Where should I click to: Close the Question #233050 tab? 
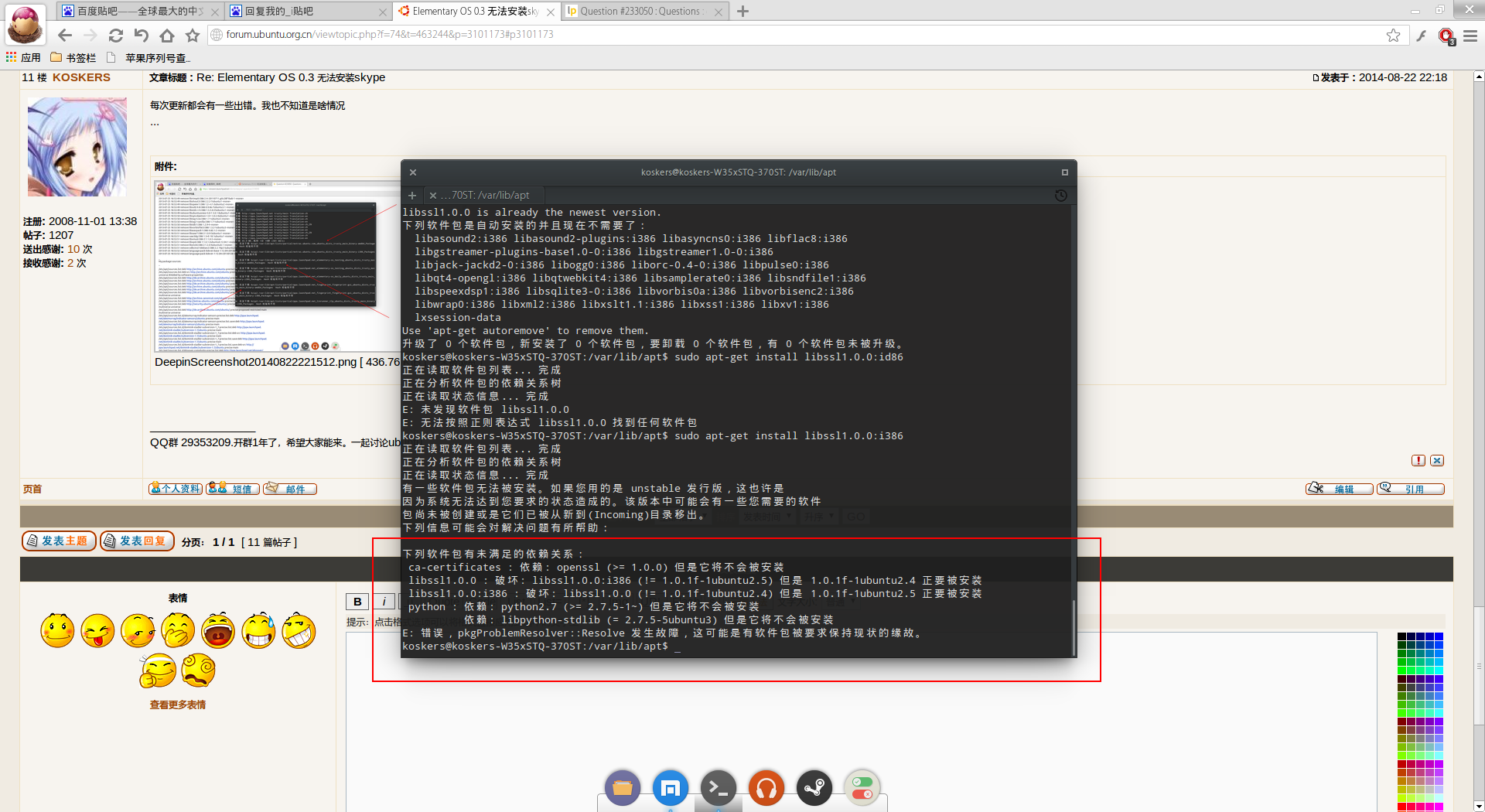[x=718, y=12]
